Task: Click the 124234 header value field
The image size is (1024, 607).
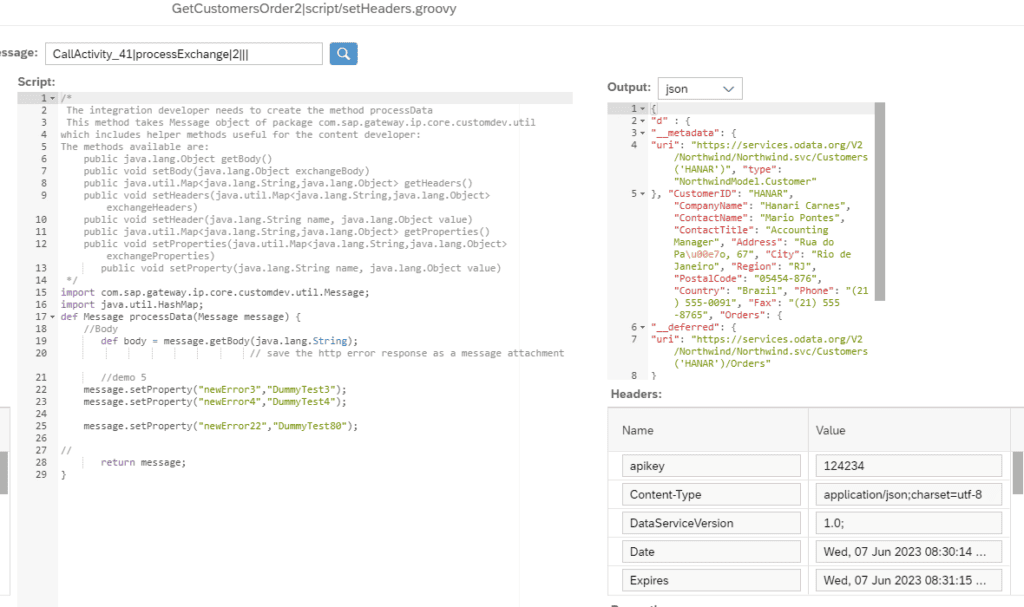Action: coord(908,466)
